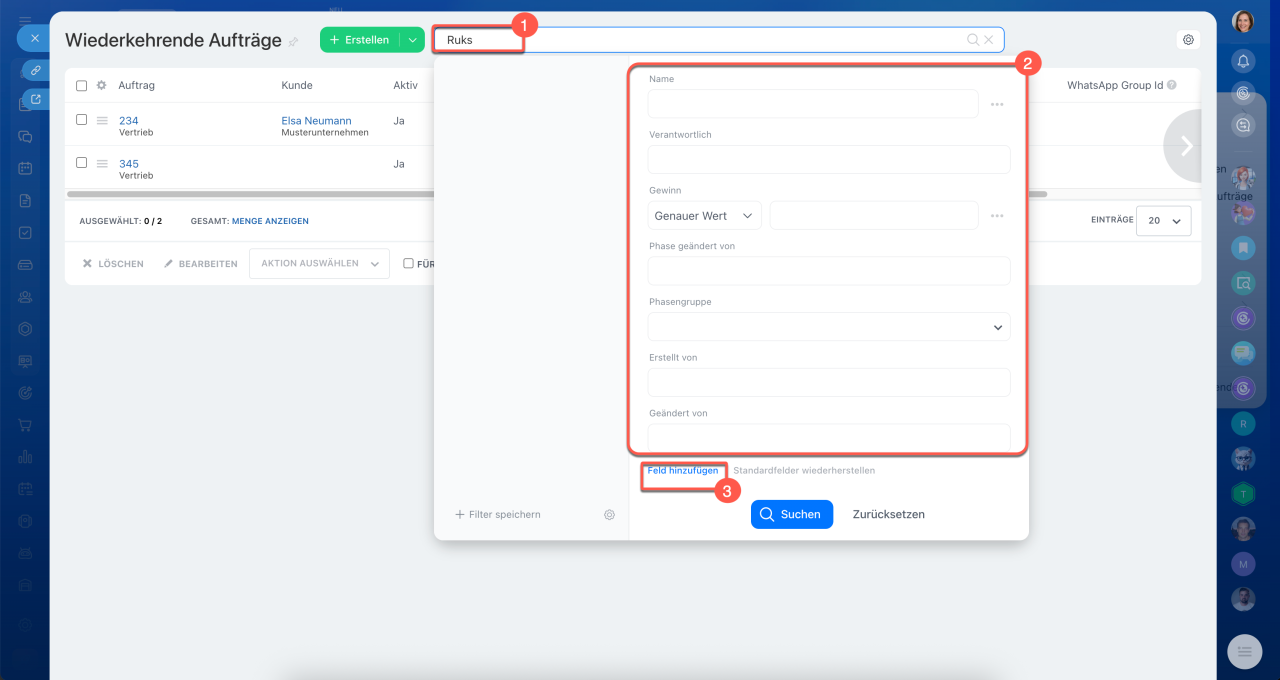
Task: Click Zurücksetzen to reset filter
Action: point(889,514)
